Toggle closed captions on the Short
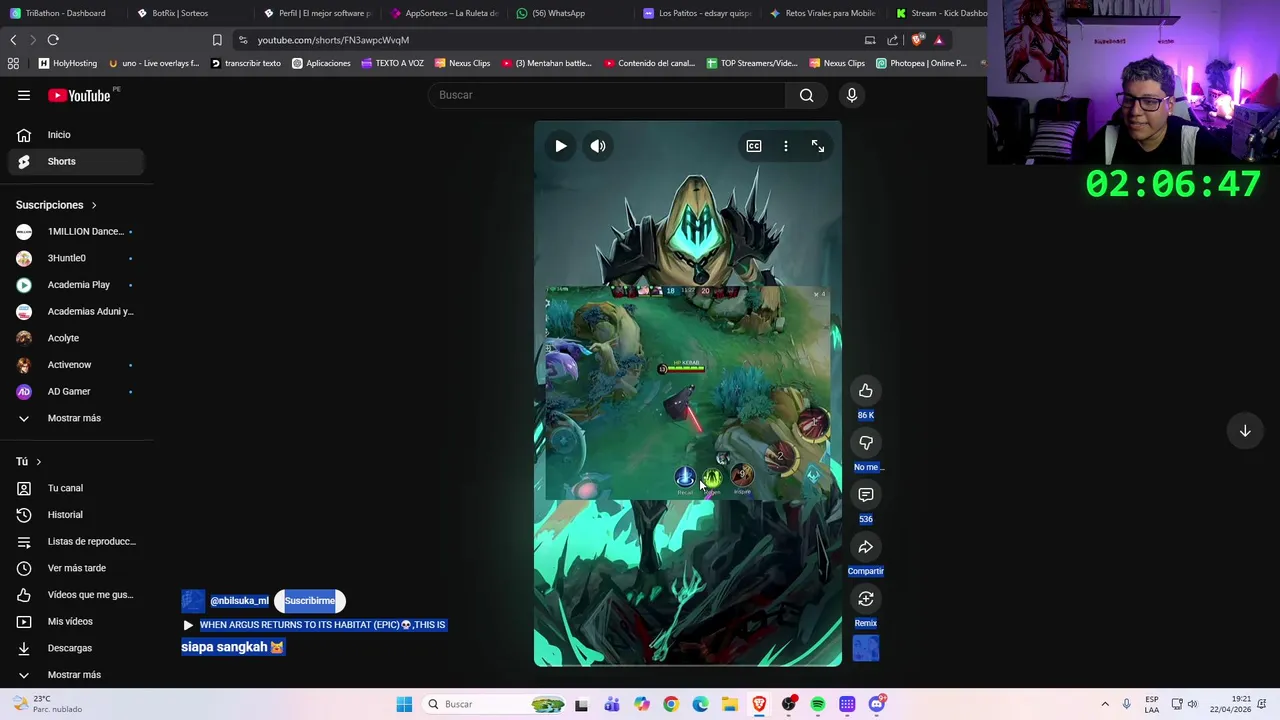 coord(754,146)
